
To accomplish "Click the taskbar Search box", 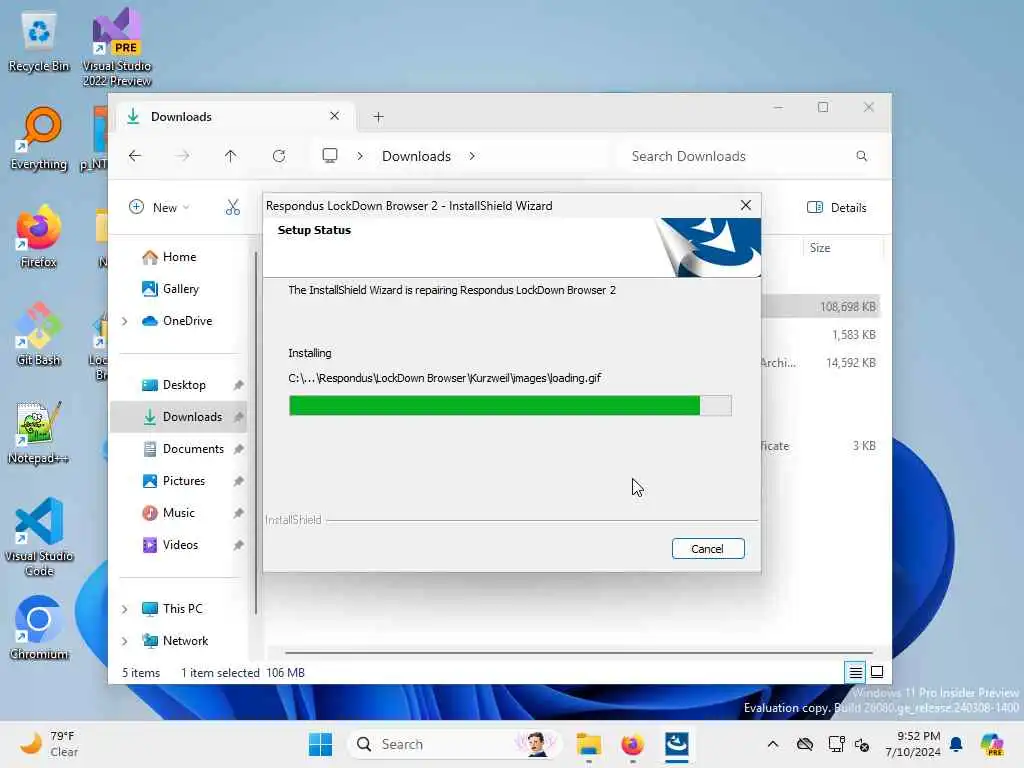I will click(454, 744).
